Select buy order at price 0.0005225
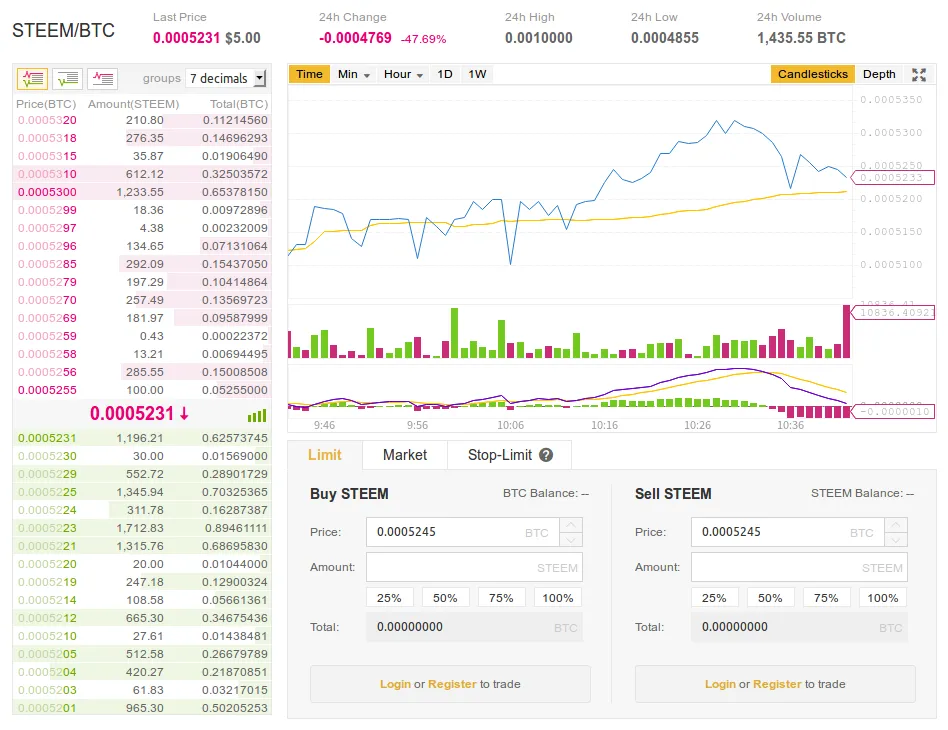948x730 pixels. click(142, 492)
